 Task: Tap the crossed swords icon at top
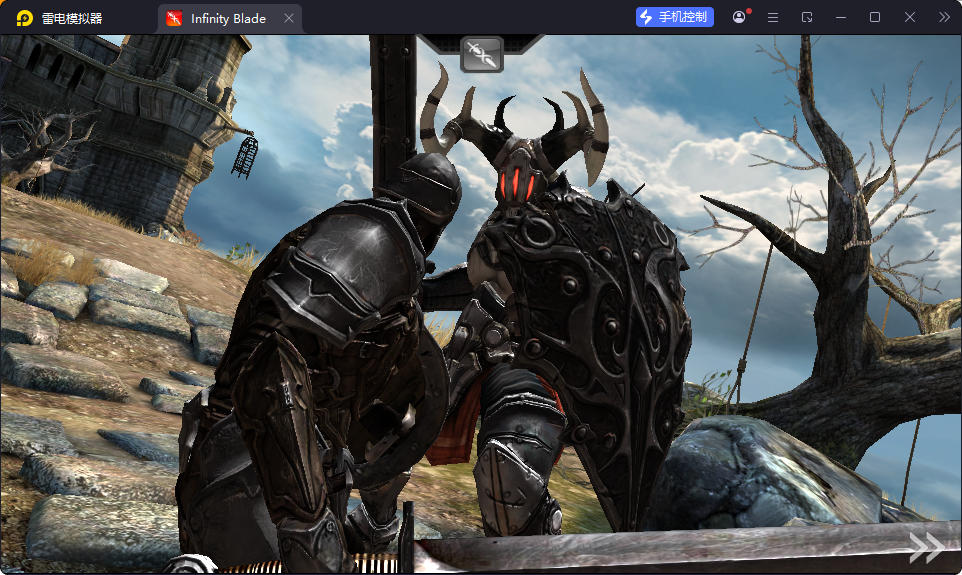click(482, 54)
